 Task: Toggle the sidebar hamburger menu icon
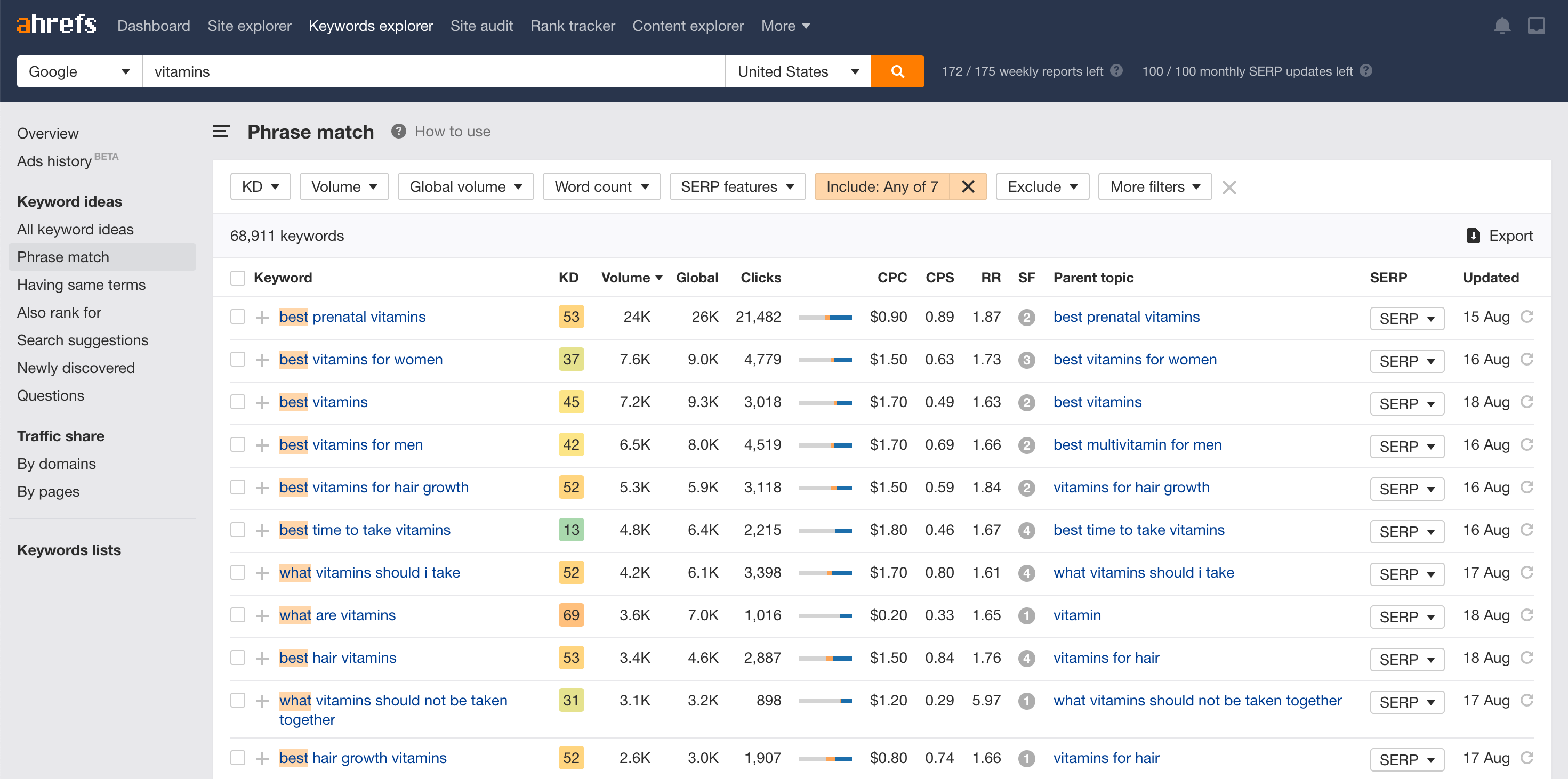[221, 132]
